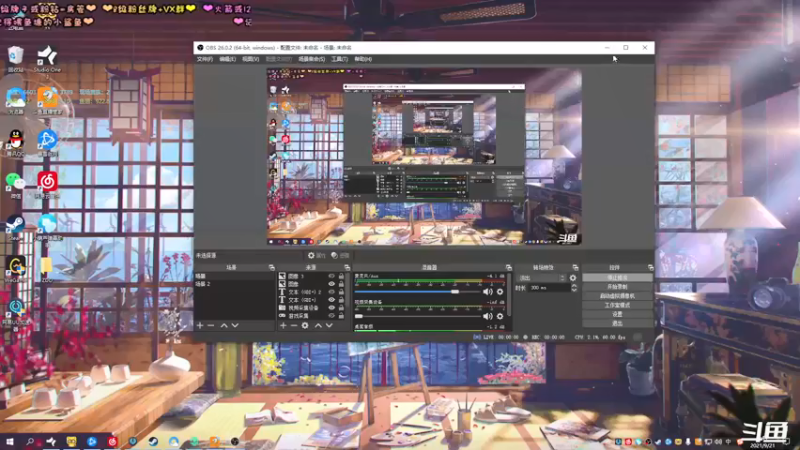This screenshot has height=450, width=800.
Task: Adjust the 视频采集设备 volume slider
Action: tap(418, 316)
